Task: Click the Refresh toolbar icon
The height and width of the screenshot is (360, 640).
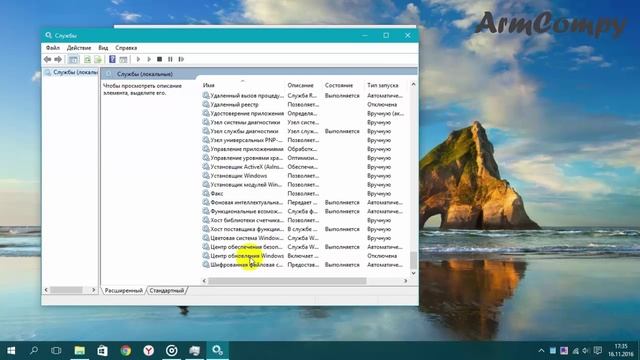Action: tap(87, 60)
